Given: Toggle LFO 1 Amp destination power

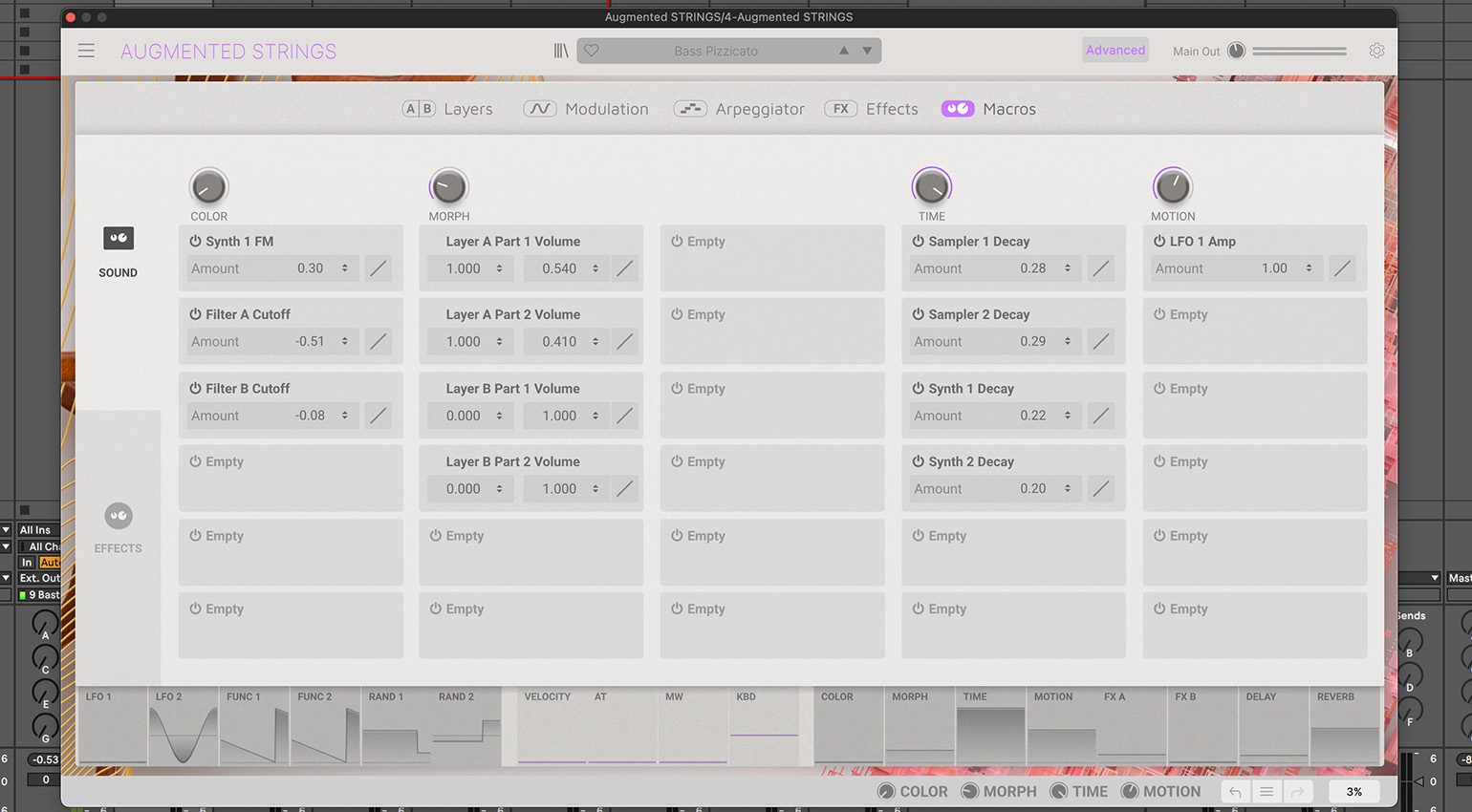Looking at the screenshot, I should click(x=1159, y=242).
